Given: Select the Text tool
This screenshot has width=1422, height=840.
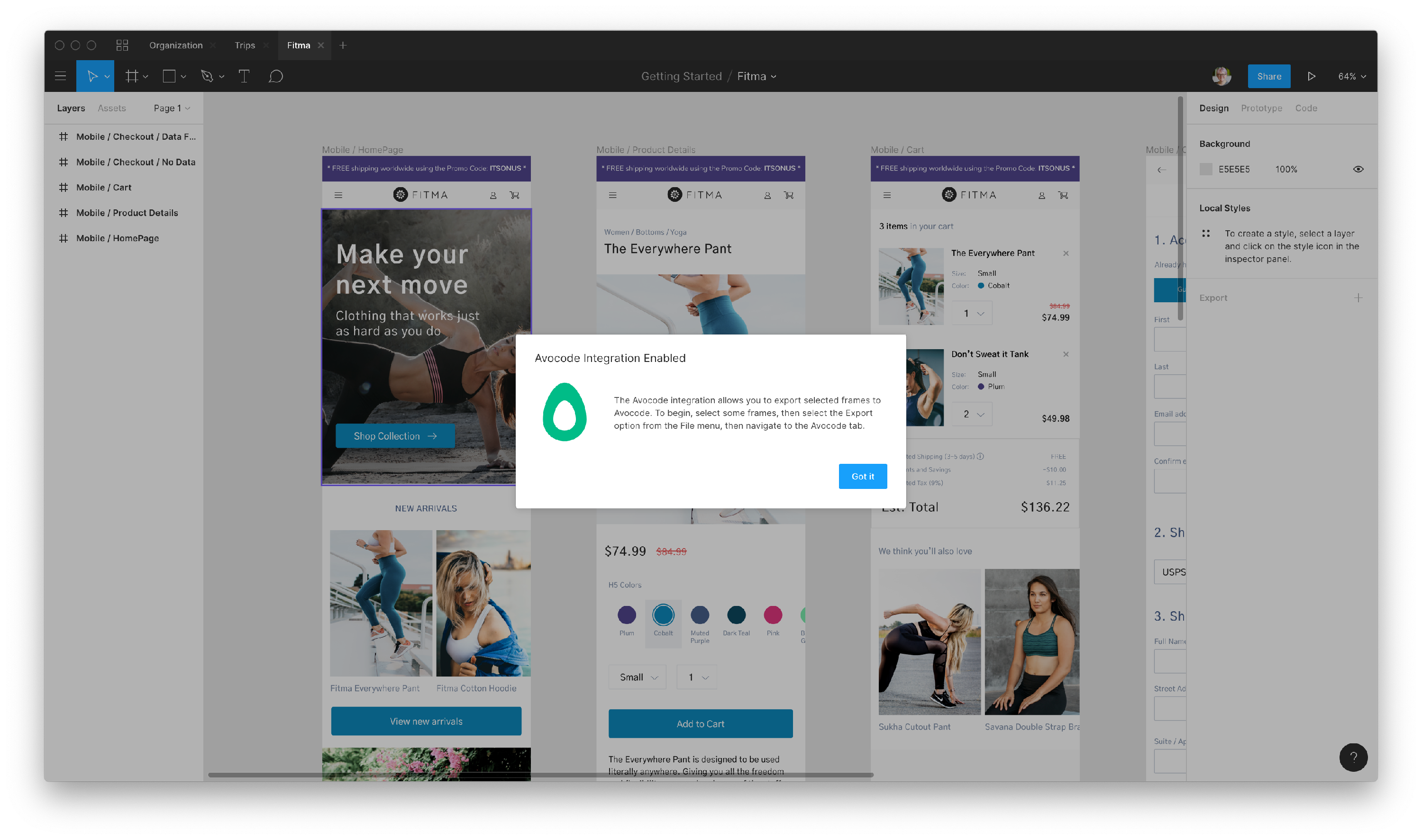Looking at the screenshot, I should pos(244,76).
